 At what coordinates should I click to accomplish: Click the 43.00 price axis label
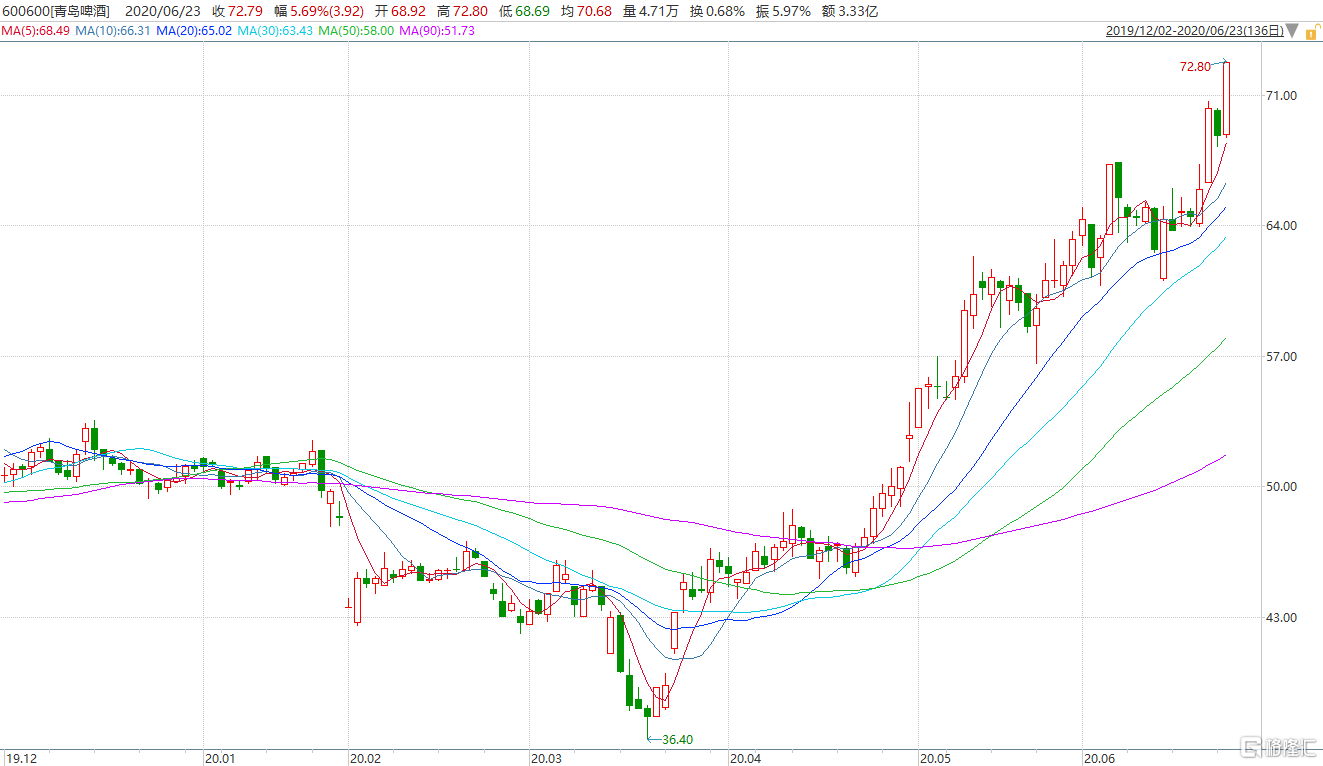point(1281,618)
